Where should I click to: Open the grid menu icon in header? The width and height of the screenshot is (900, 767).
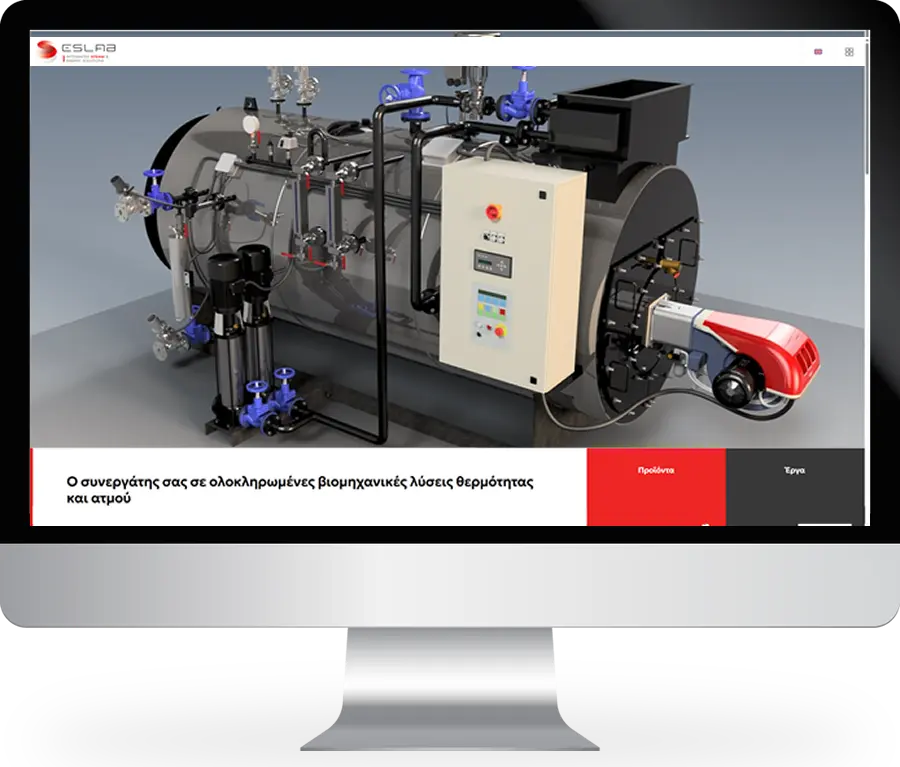(849, 52)
